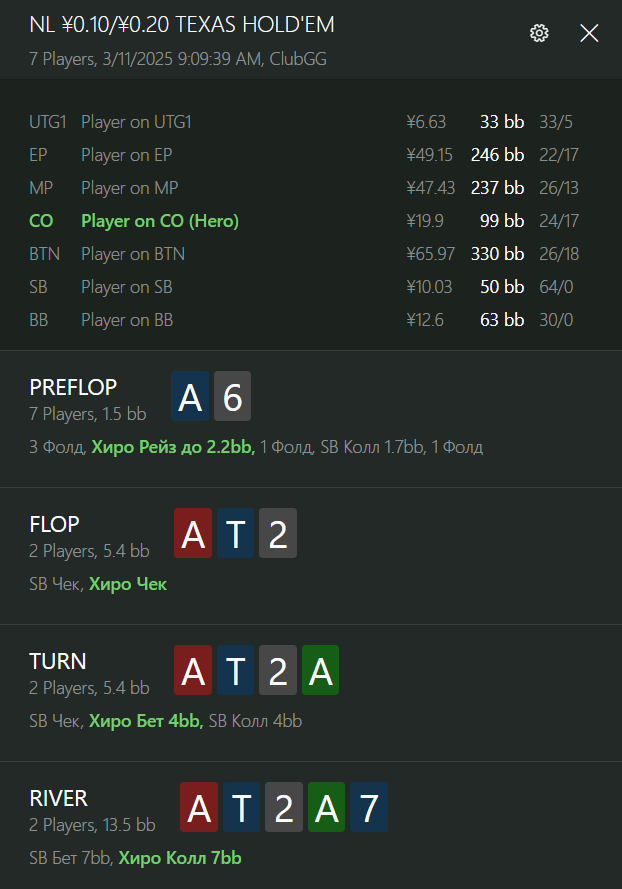Select the blue T card on the flop

(x=235, y=533)
